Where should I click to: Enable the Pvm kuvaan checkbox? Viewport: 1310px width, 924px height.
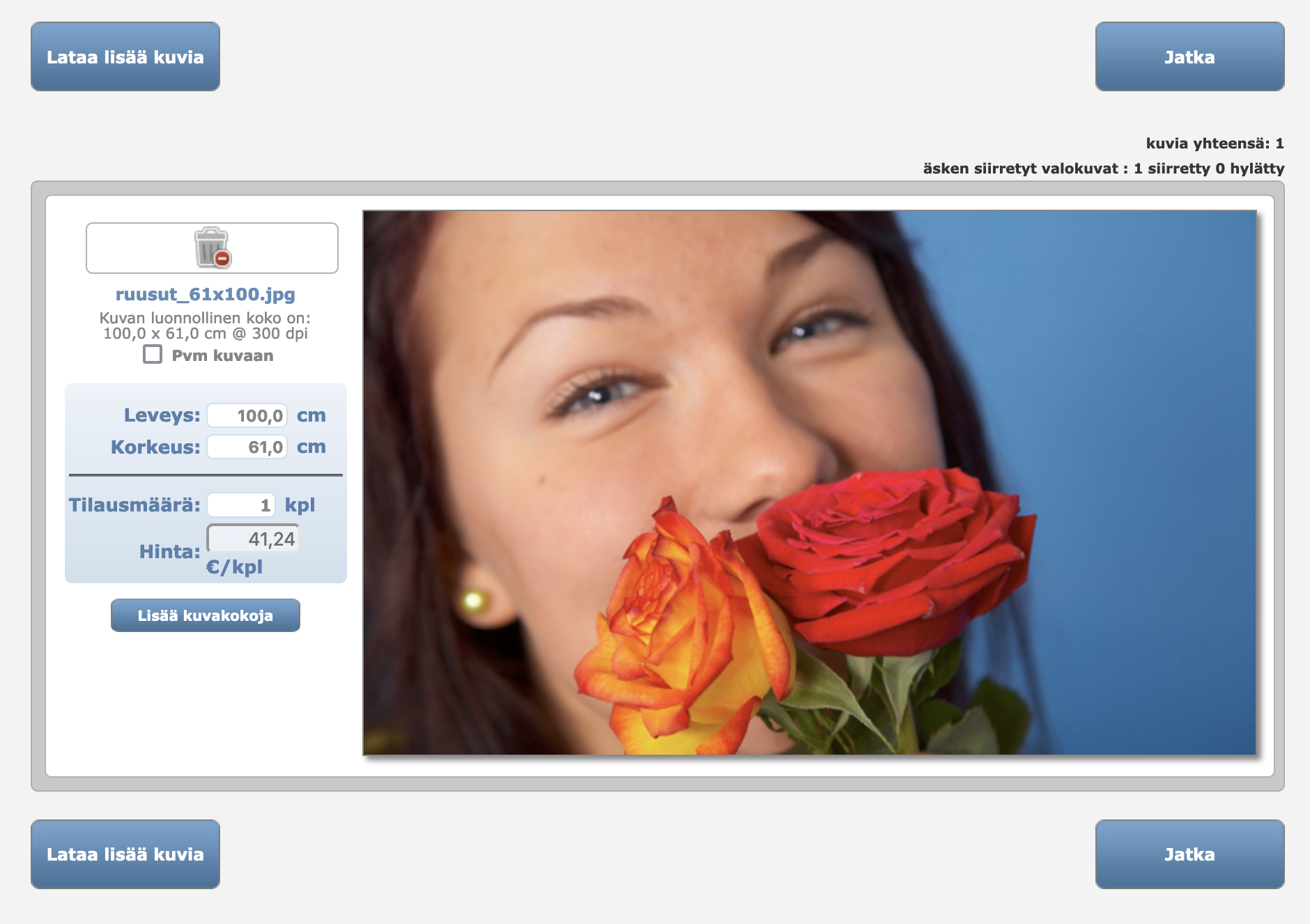pos(153,355)
